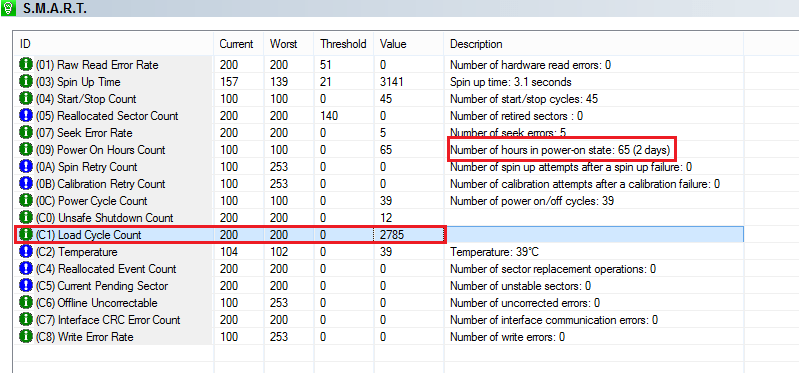Select the (04) Start/Stop Count row
The width and height of the screenshot is (799, 373).
click(x=379, y=99)
